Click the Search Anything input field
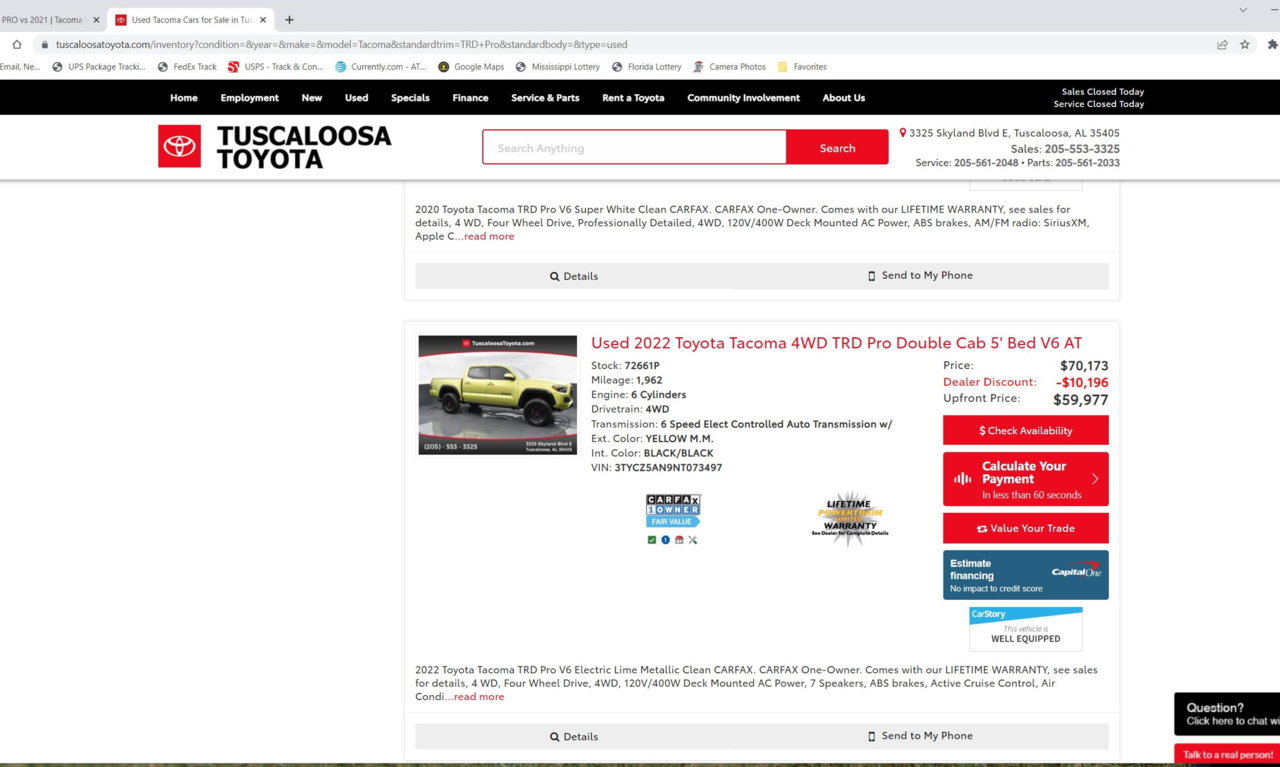This screenshot has width=1280, height=767. [x=635, y=147]
